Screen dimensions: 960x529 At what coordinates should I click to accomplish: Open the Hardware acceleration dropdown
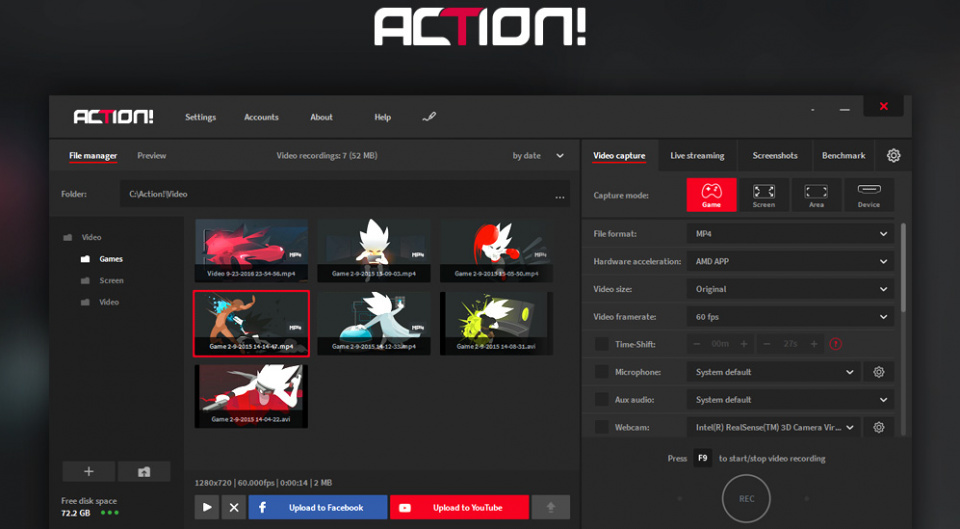coord(790,261)
